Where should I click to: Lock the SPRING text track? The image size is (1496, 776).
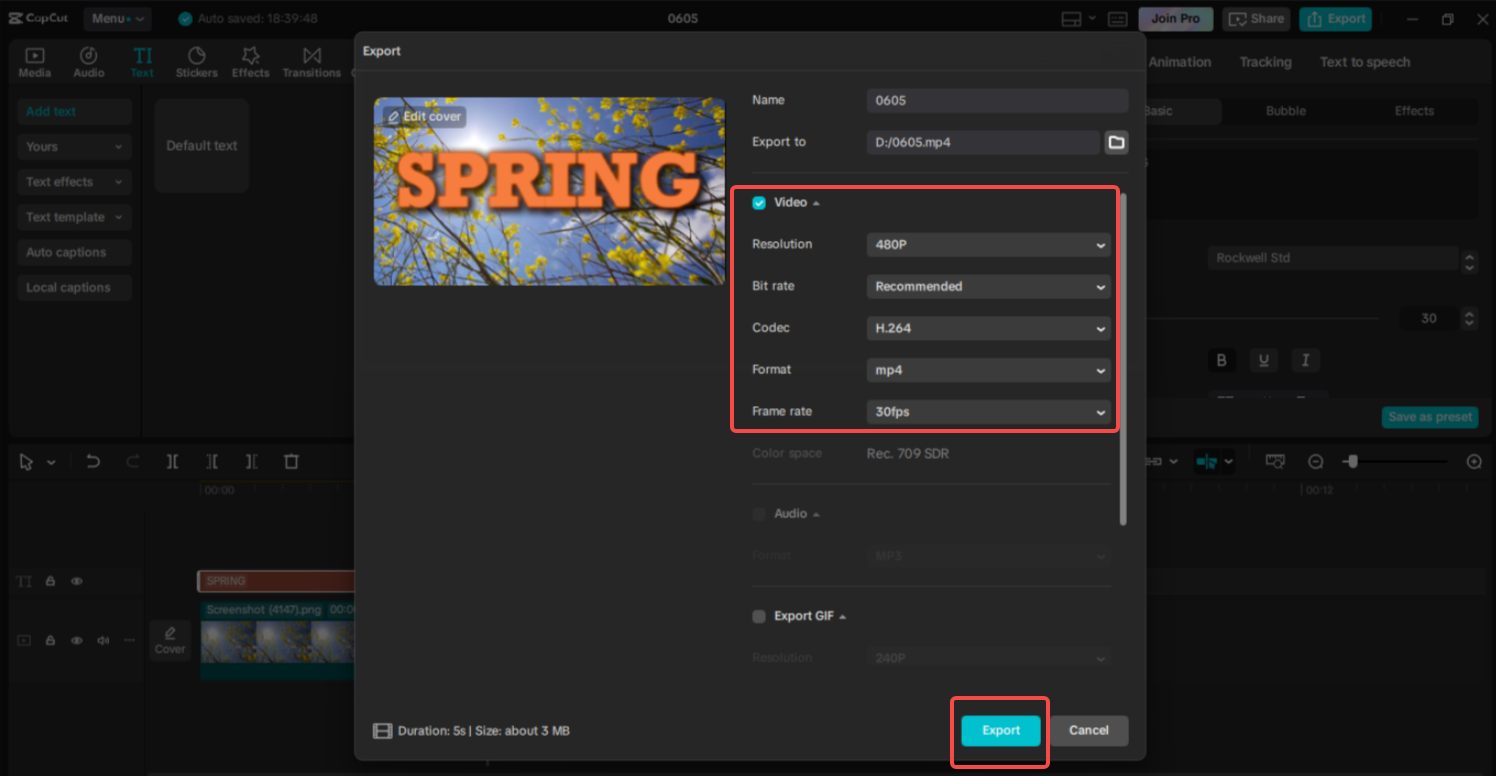(50, 581)
